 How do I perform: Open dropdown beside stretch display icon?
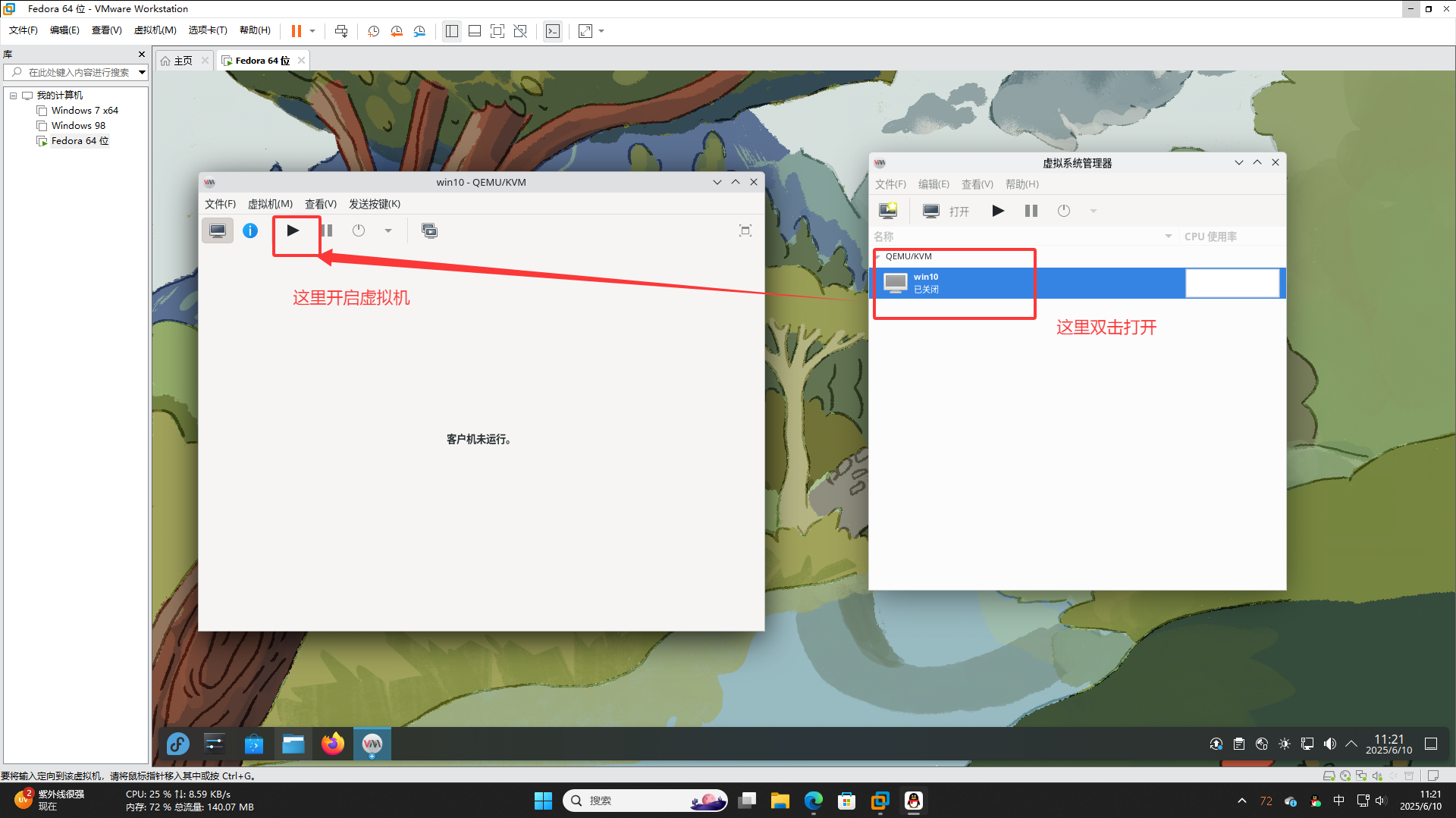(x=601, y=31)
